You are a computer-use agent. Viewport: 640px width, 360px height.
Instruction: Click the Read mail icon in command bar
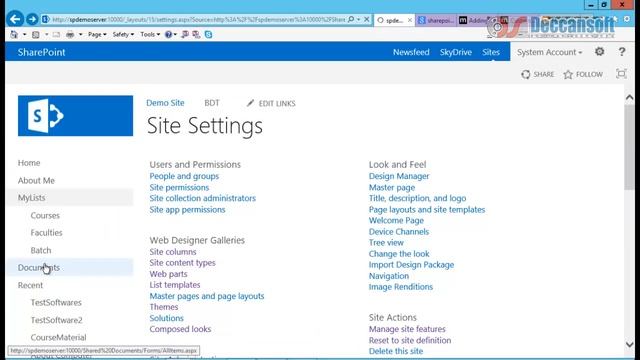(56, 35)
